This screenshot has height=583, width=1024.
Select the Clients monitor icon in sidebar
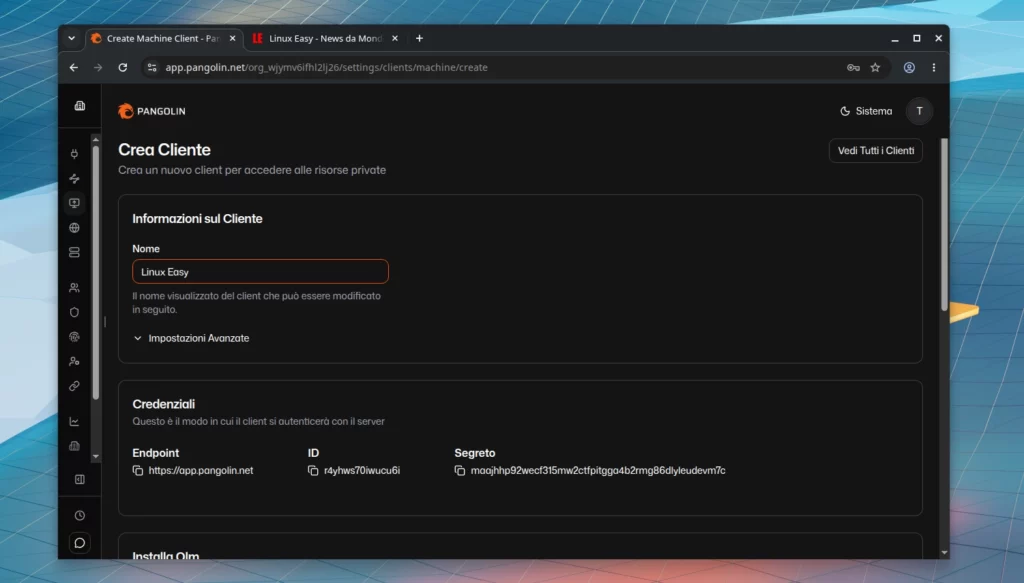coord(74,203)
